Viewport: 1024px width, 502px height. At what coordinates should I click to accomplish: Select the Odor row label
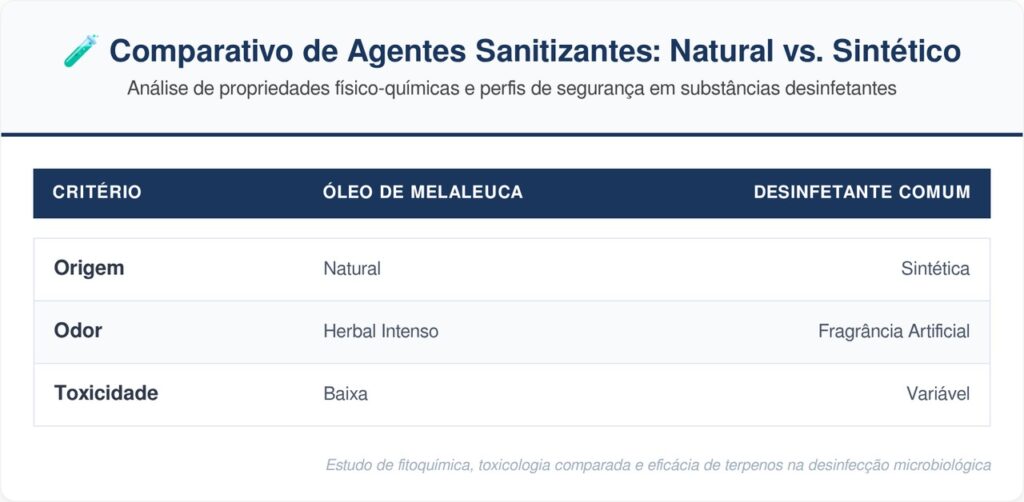pyautogui.click(x=78, y=330)
